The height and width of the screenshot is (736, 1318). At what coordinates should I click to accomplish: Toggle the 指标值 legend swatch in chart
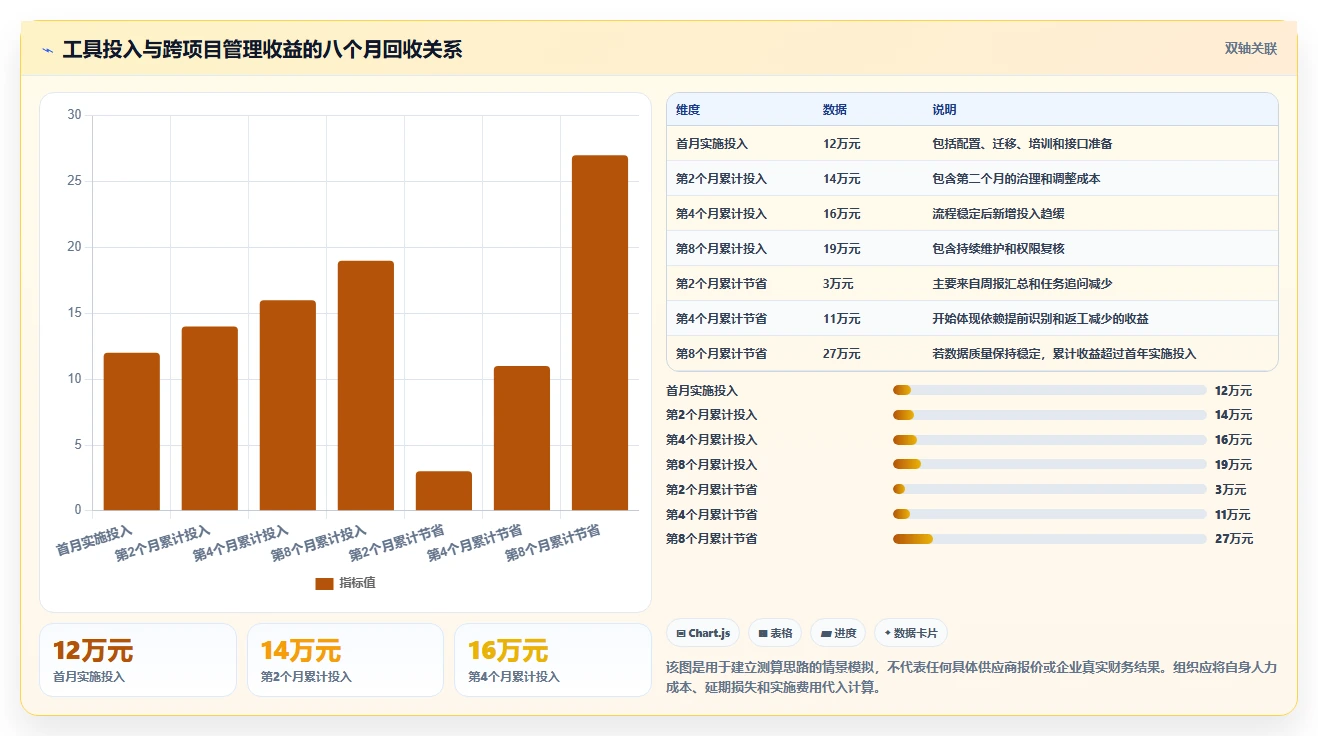tap(324, 583)
